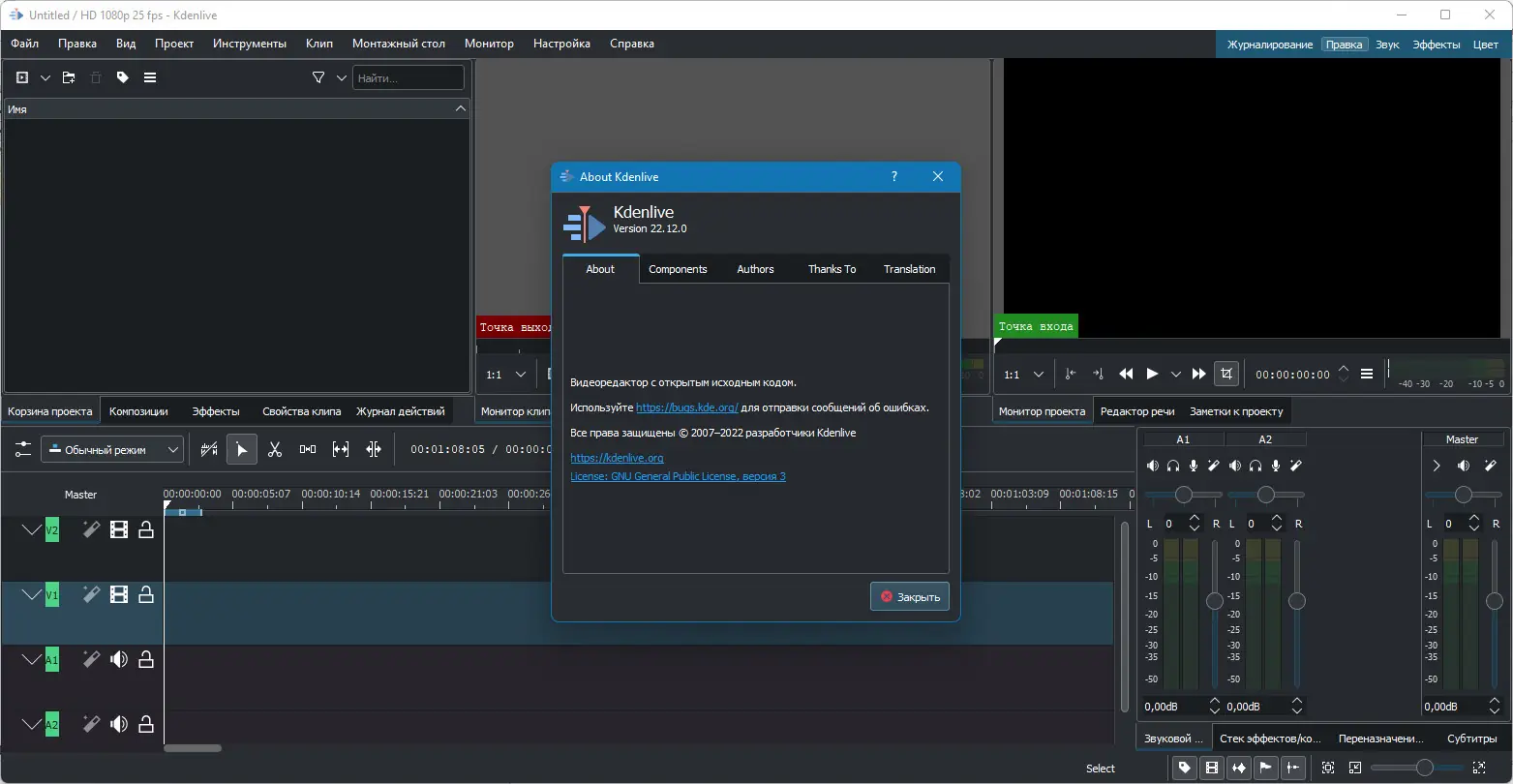
Task: Fast forward in the project monitor
Action: tap(1199, 374)
